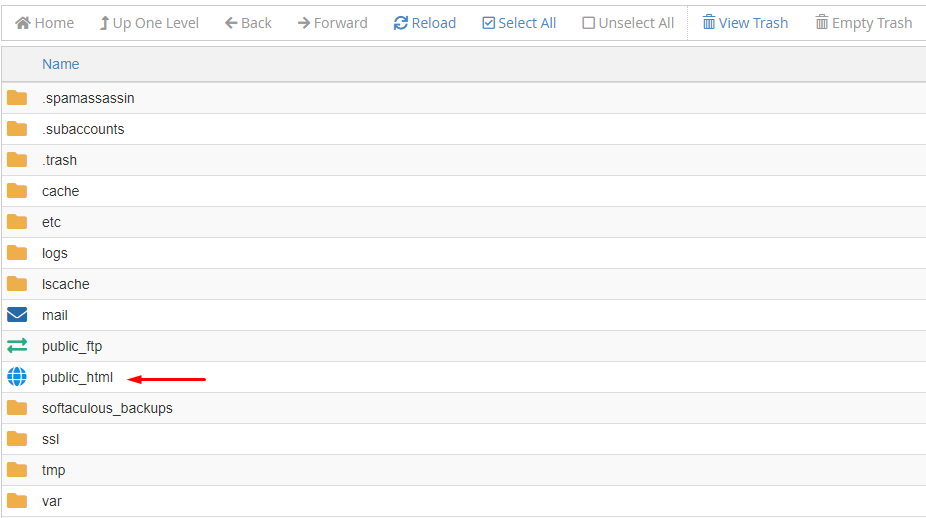Open View Trash
The height and width of the screenshot is (518, 926).
tap(745, 23)
